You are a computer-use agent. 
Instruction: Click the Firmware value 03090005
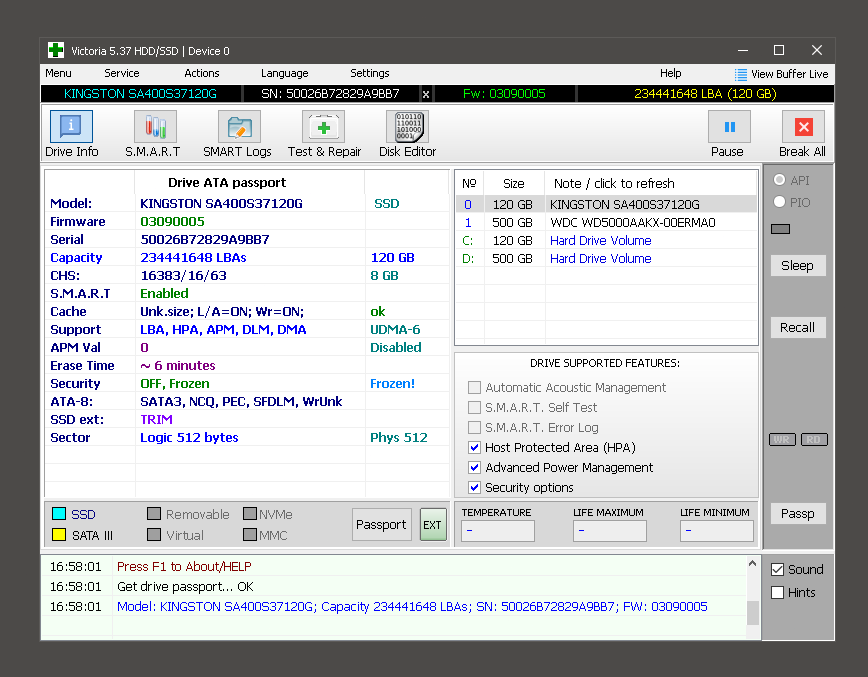172,221
